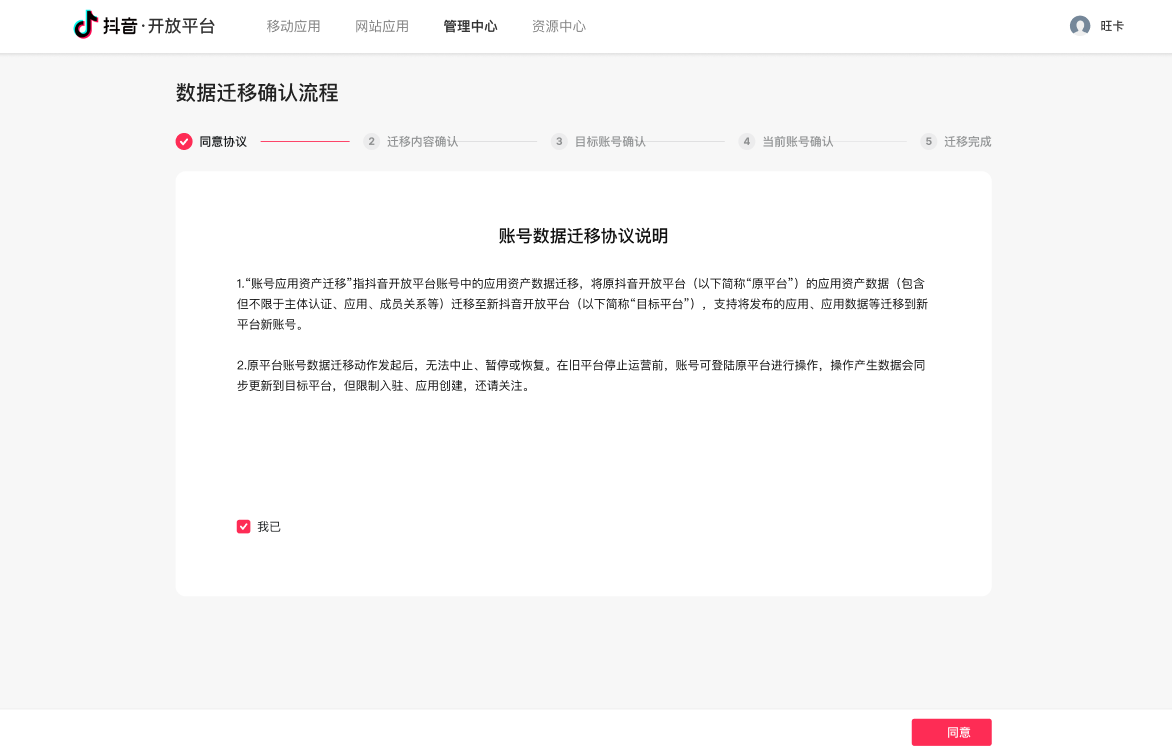1172x752 pixels.
Task: Select the 当前账号确认 step label
Action: 797,142
